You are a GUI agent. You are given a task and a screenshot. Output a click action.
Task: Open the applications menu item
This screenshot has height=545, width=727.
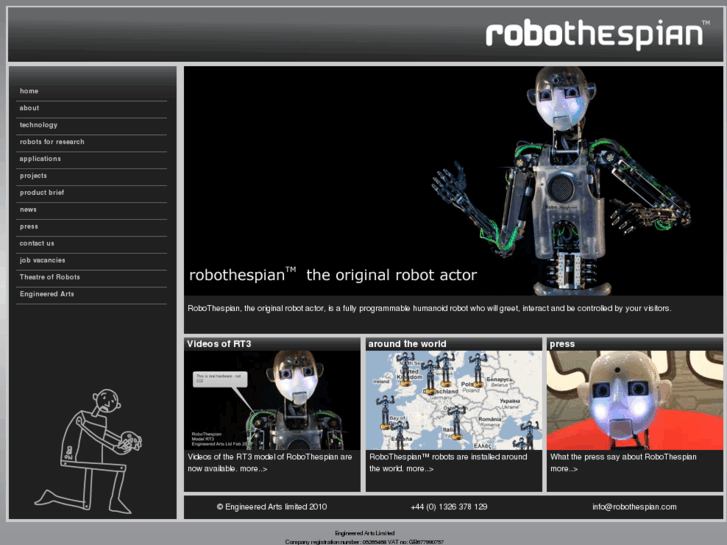[40, 159]
